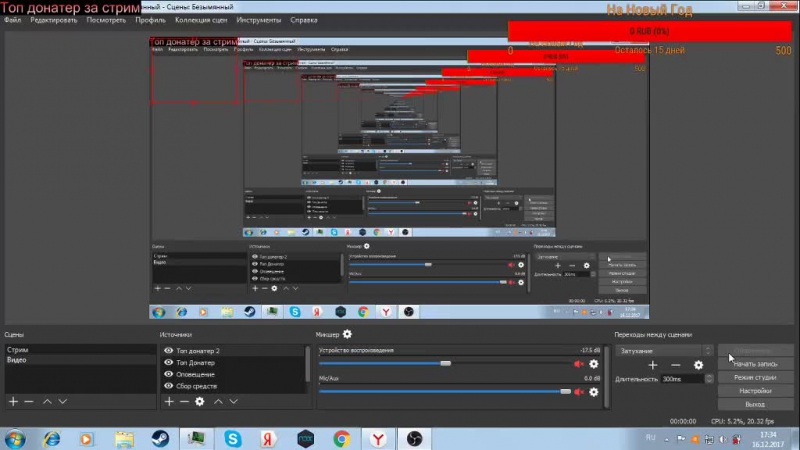The height and width of the screenshot is (450, 800).
Task: Add a new scene with plus icon
Action: point(13,402)
